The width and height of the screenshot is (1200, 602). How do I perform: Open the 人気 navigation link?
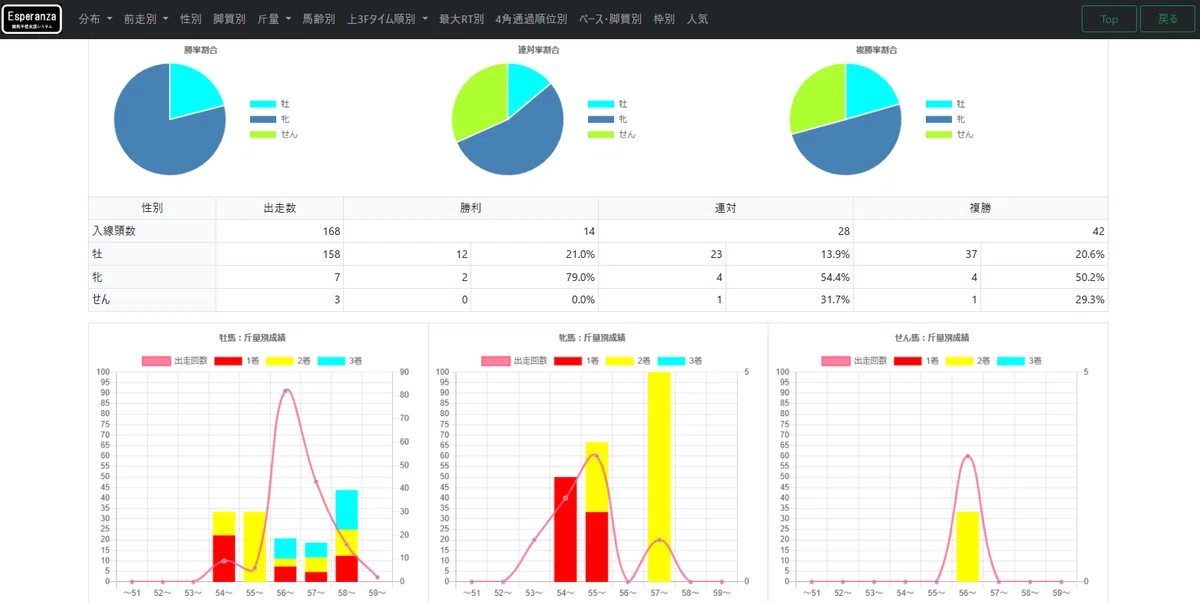click(x=697, y=19)
